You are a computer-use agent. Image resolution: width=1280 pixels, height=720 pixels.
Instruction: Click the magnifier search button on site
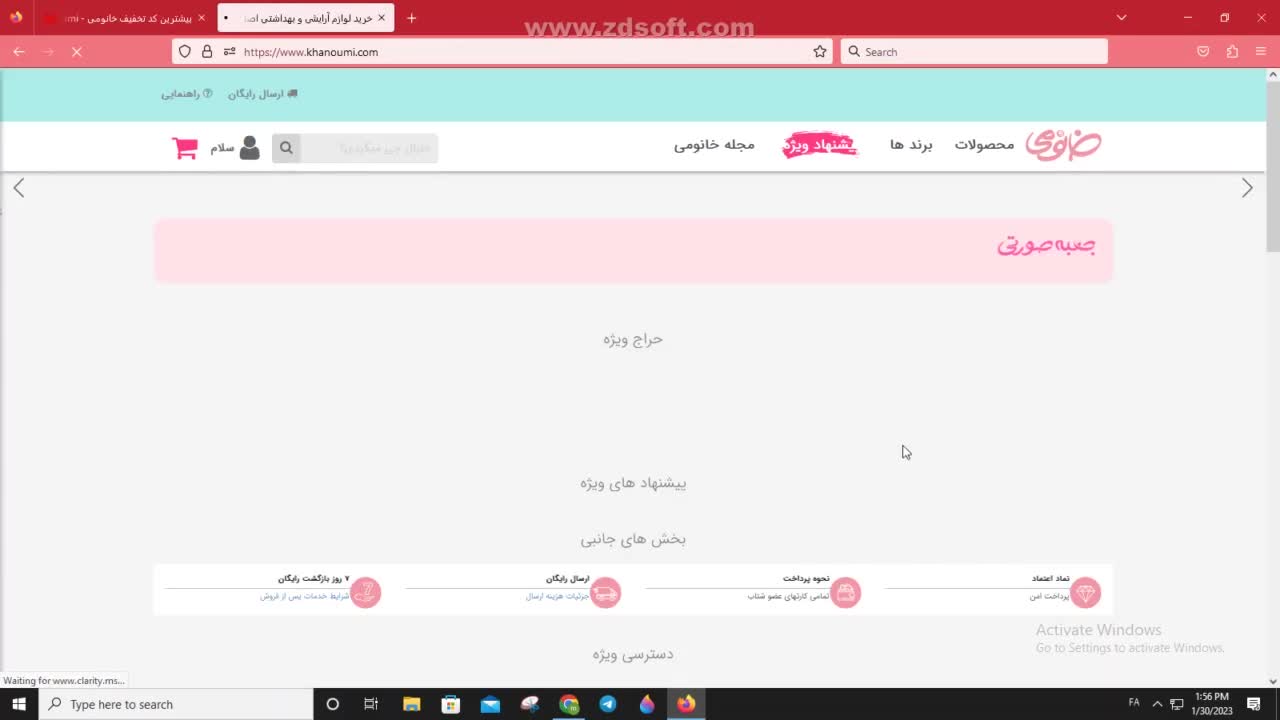[286, 148]
